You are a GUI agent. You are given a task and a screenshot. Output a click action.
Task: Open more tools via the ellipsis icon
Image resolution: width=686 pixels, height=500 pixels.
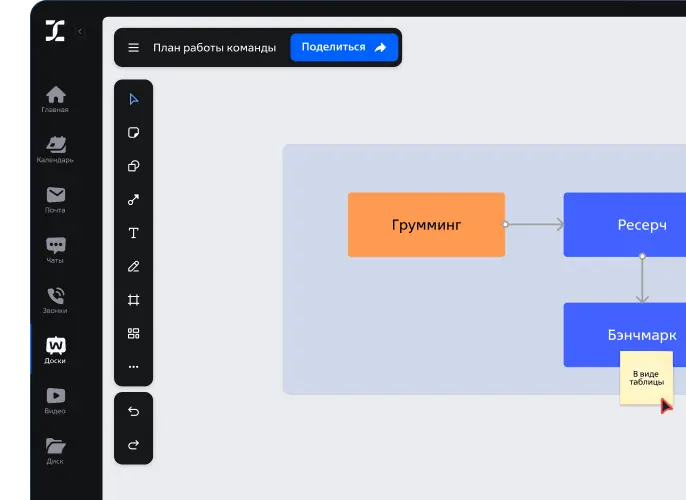[x=133, y=367]
